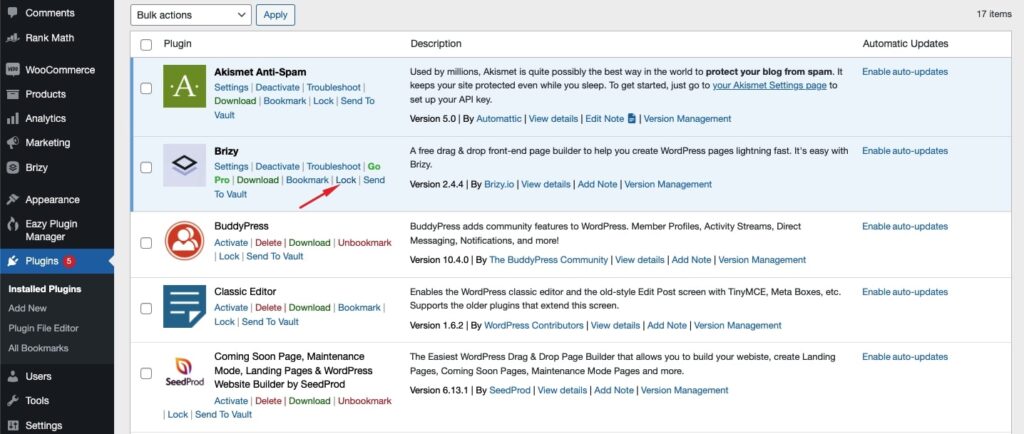
Task: Click the Products box icon
Action: tap(12, 94)
